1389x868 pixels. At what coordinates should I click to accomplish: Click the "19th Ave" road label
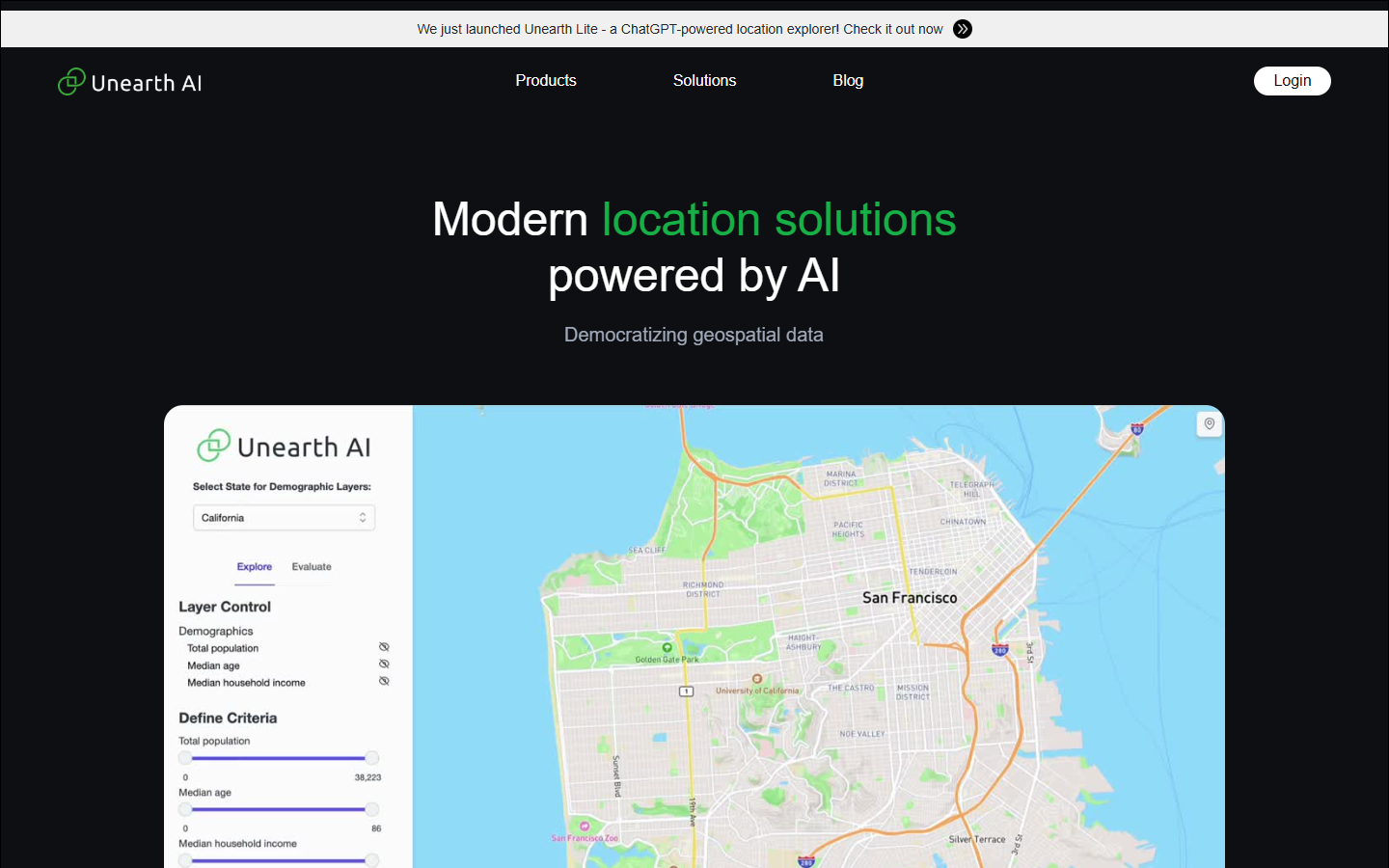(x=693, y=812)
